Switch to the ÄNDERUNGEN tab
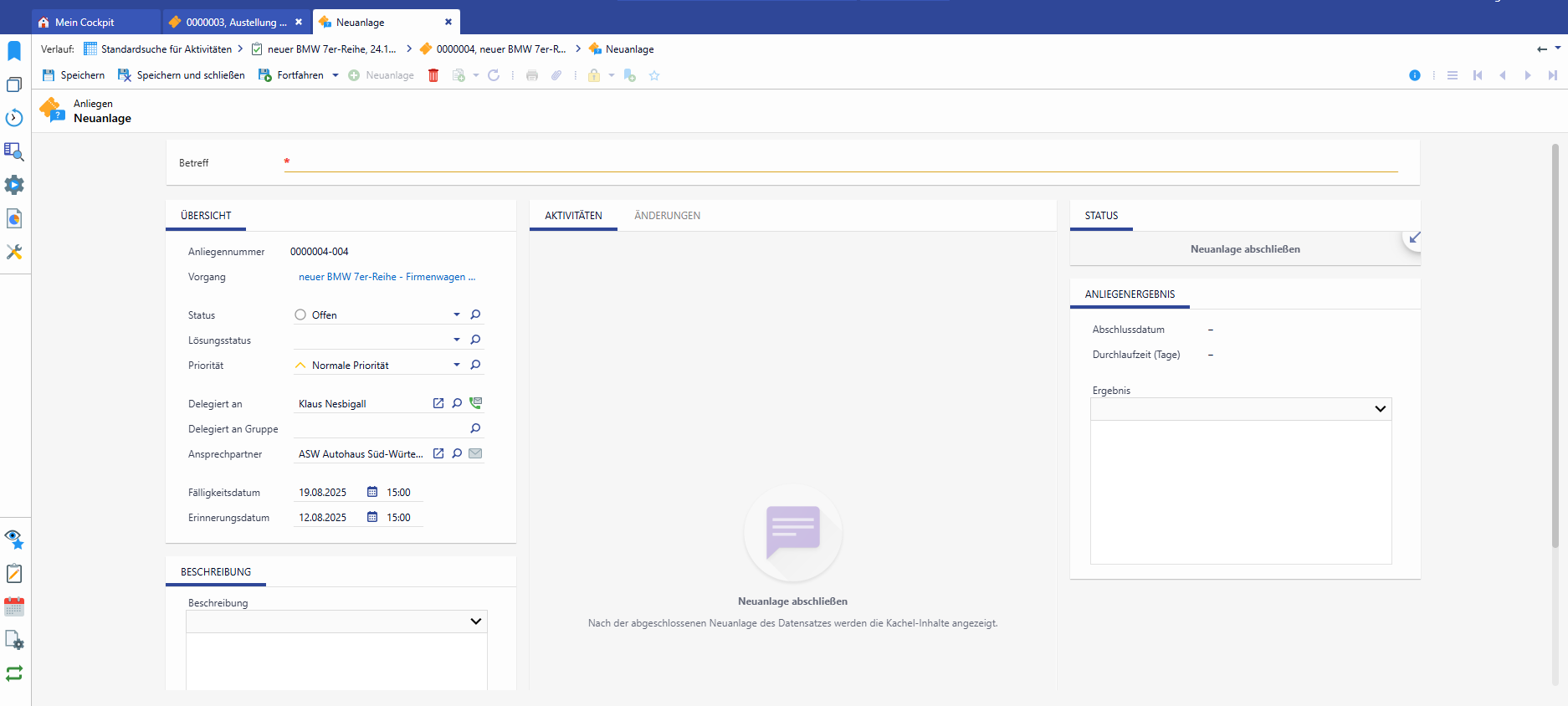Viewport: 1568px width, 706px height. (x=667, y=216)
